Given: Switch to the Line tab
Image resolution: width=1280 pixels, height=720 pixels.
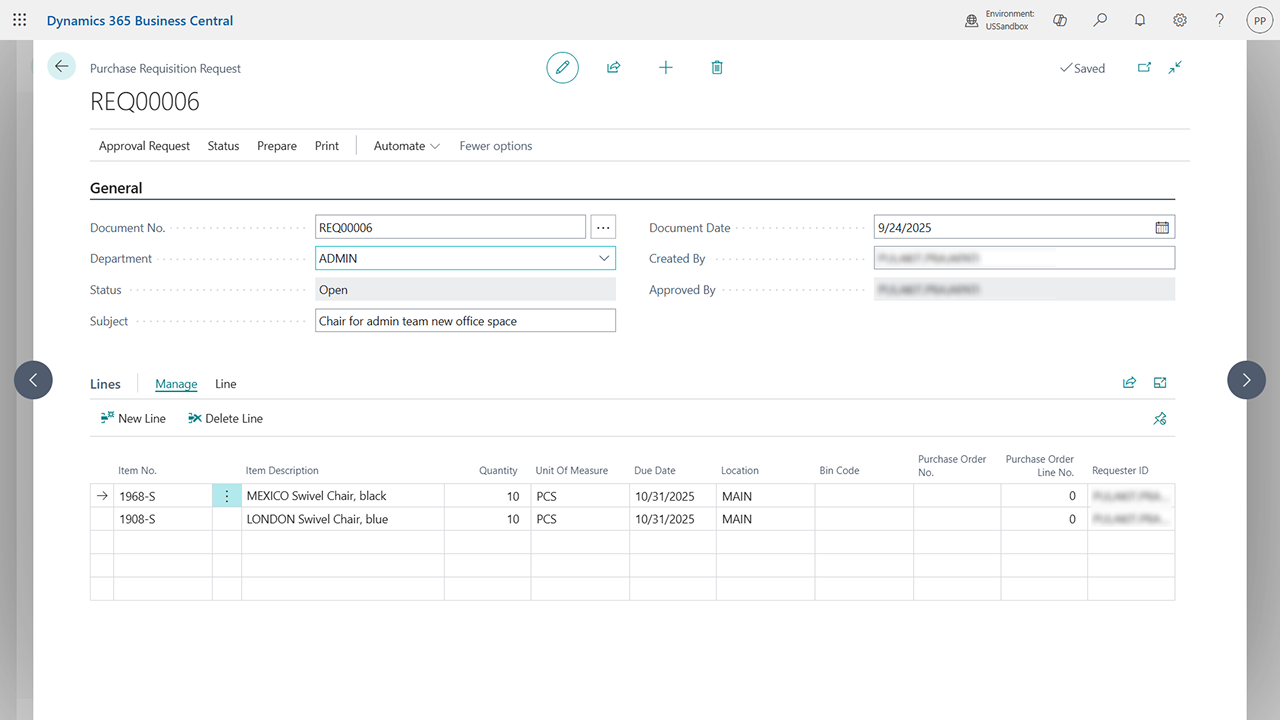Looking at the screenshot, I should (226, 384).
